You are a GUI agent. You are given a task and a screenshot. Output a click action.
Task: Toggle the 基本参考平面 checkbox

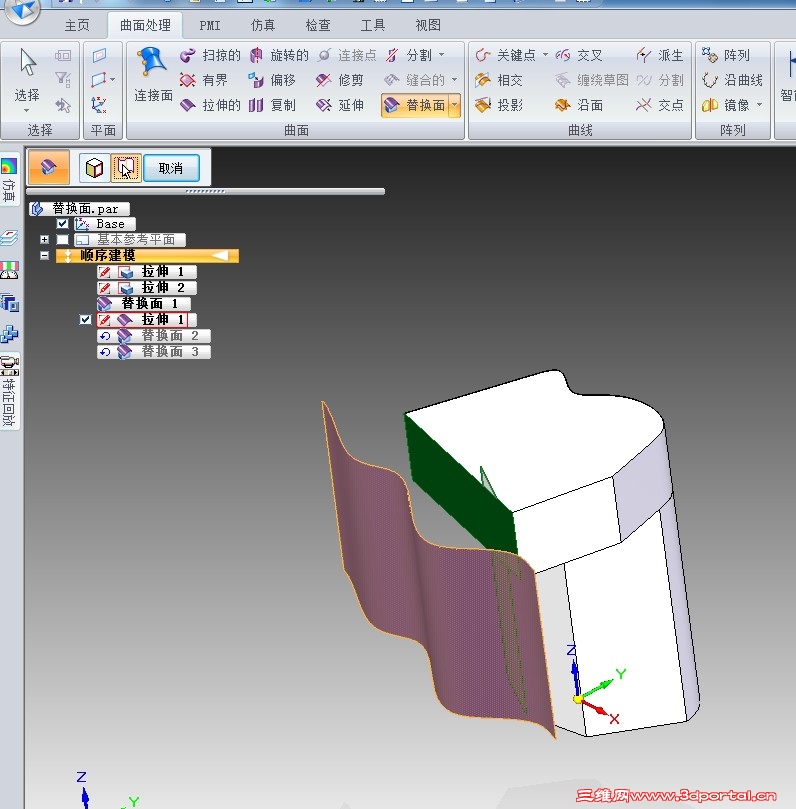(62, 239)
